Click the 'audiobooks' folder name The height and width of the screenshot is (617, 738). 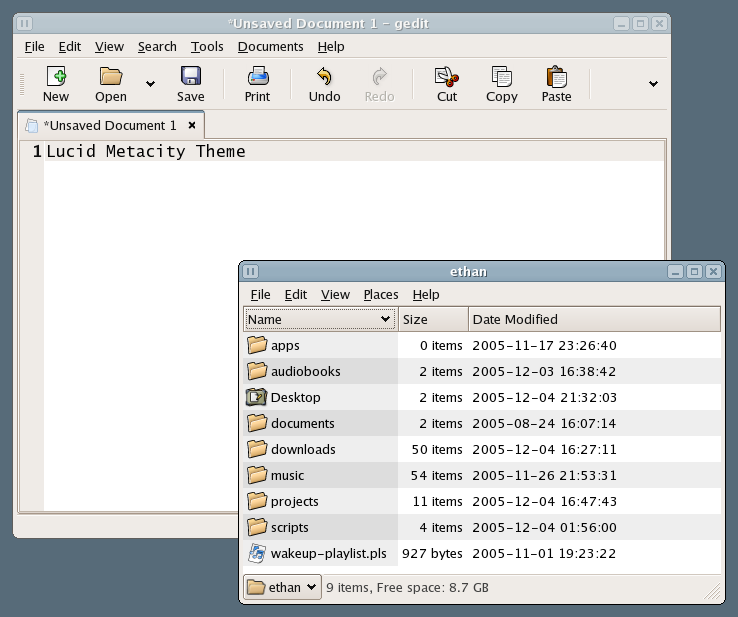[x=305, y=371]
